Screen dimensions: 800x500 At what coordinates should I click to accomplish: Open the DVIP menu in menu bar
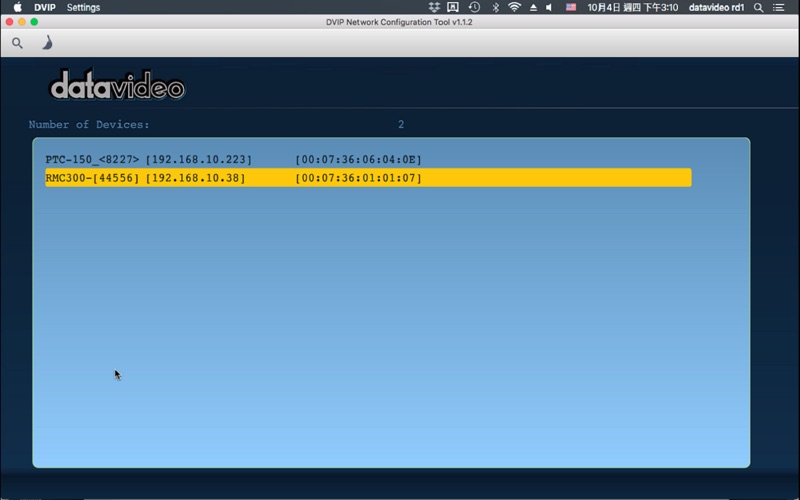(x=45, y=7)
